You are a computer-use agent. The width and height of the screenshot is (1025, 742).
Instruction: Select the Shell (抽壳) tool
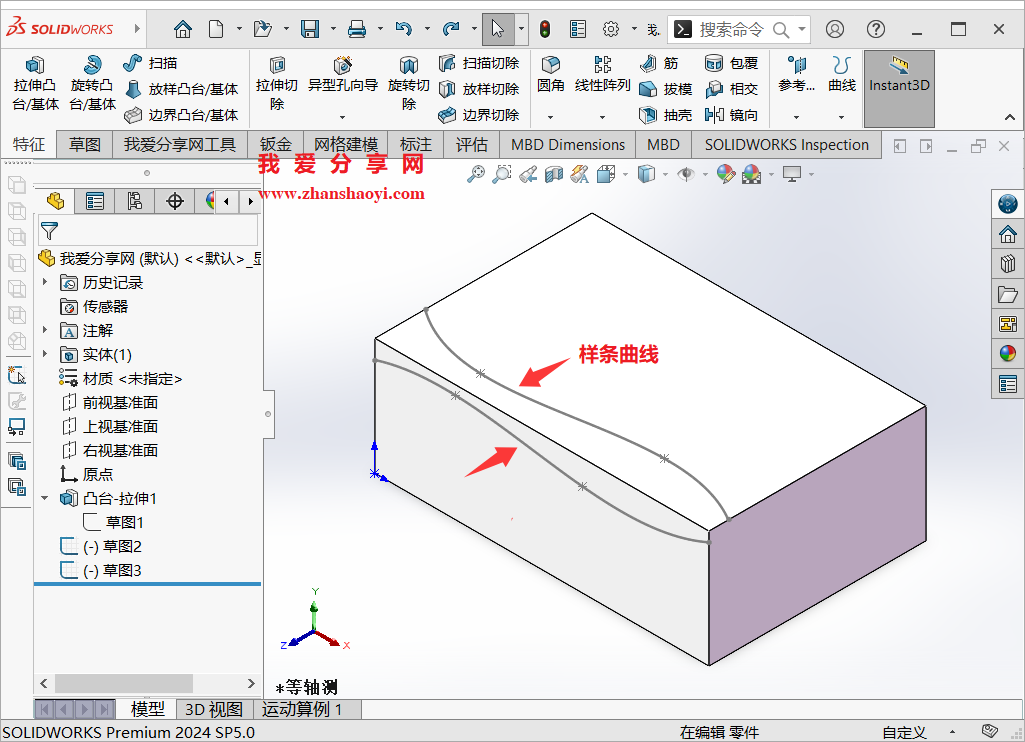coord(665,115)
